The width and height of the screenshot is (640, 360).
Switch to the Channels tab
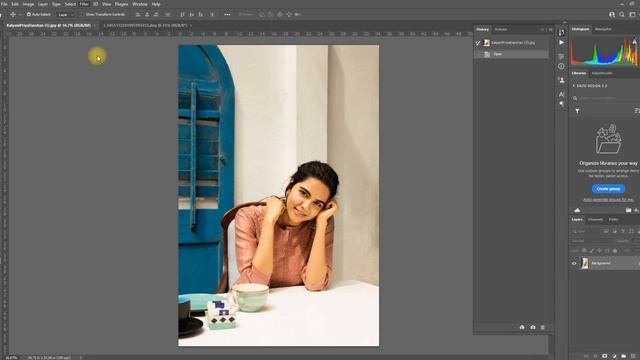[596, 220]
